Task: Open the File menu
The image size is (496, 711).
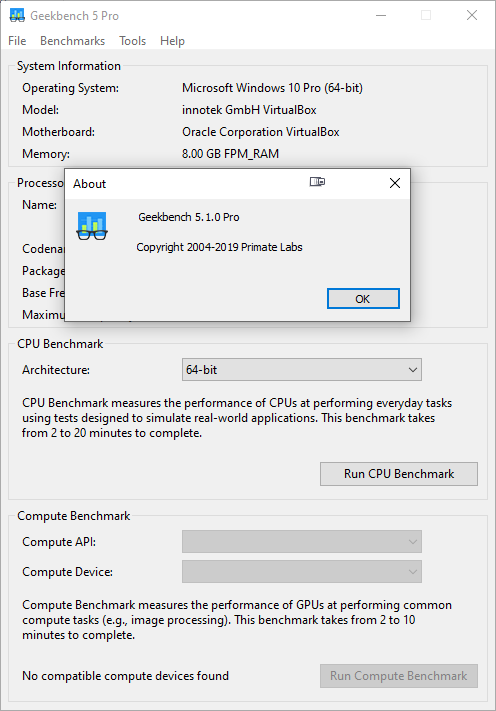Action: (17, 41)
